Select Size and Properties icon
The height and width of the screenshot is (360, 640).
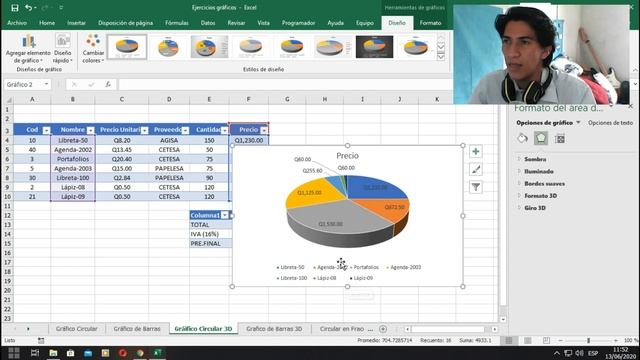pos(560,139)
